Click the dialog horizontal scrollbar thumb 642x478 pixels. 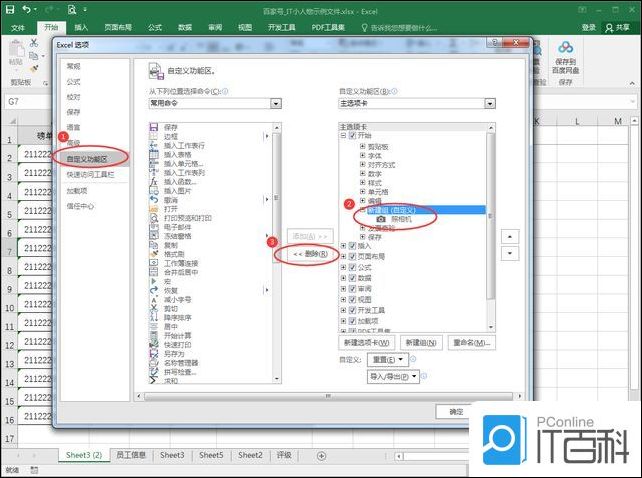[x=328, y=396]
